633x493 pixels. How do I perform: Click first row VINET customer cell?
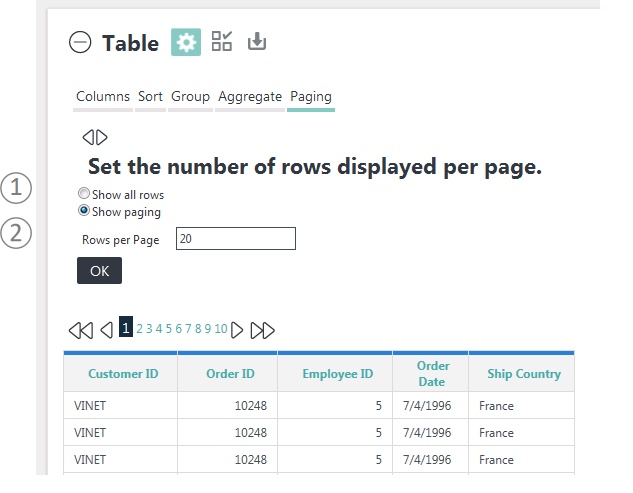coord(120,405)
